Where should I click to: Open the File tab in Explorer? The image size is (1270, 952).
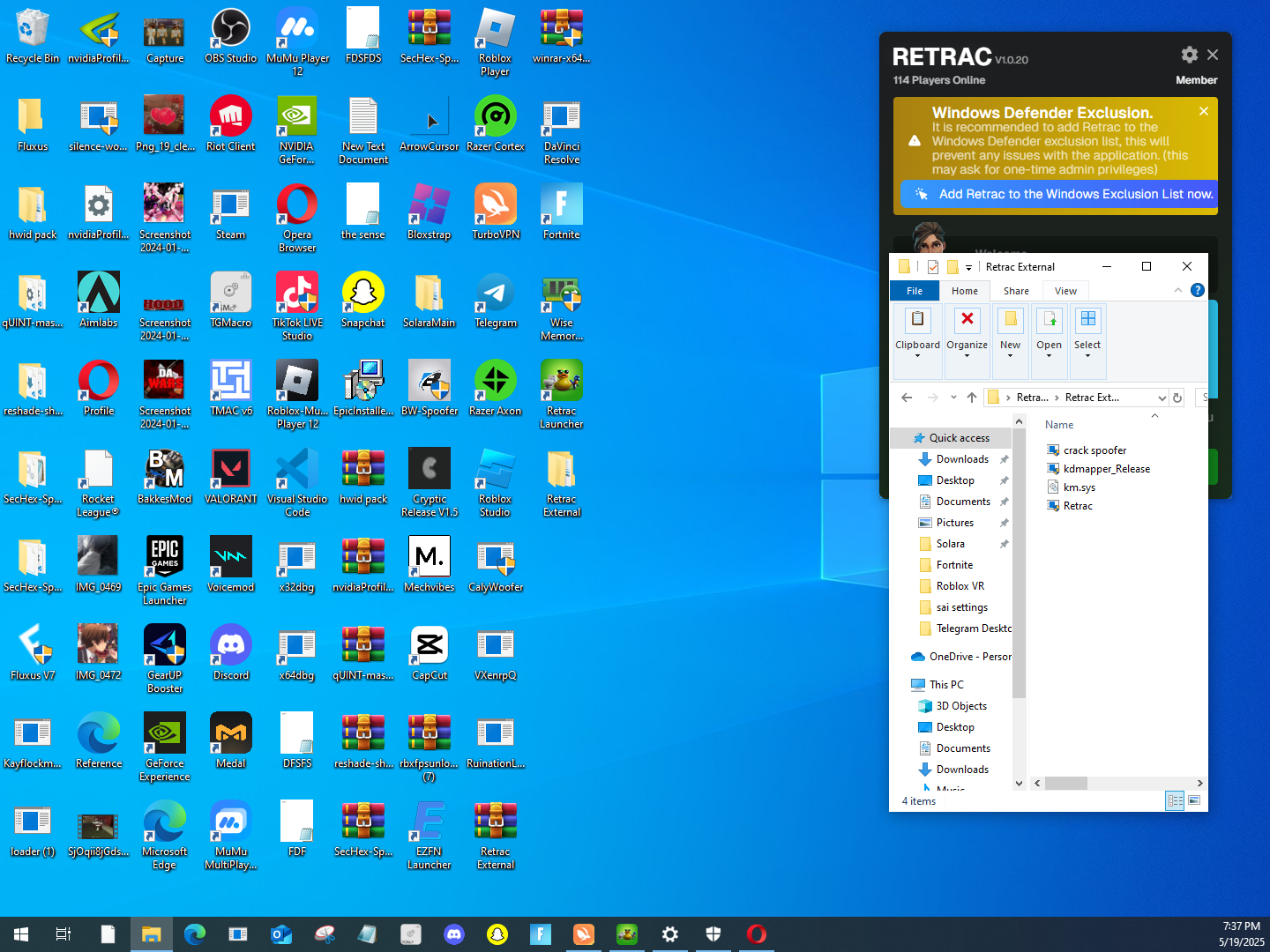[x=915, y=291]
